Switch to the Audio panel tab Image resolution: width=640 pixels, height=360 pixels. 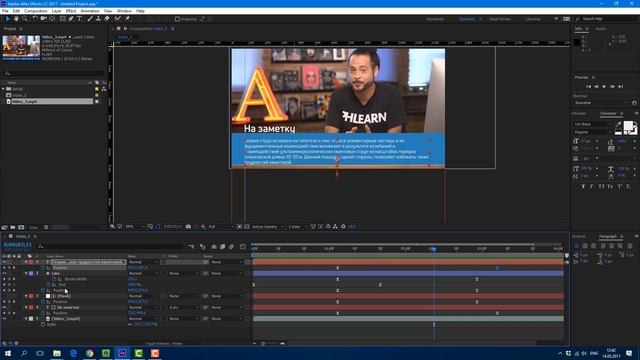600,29
